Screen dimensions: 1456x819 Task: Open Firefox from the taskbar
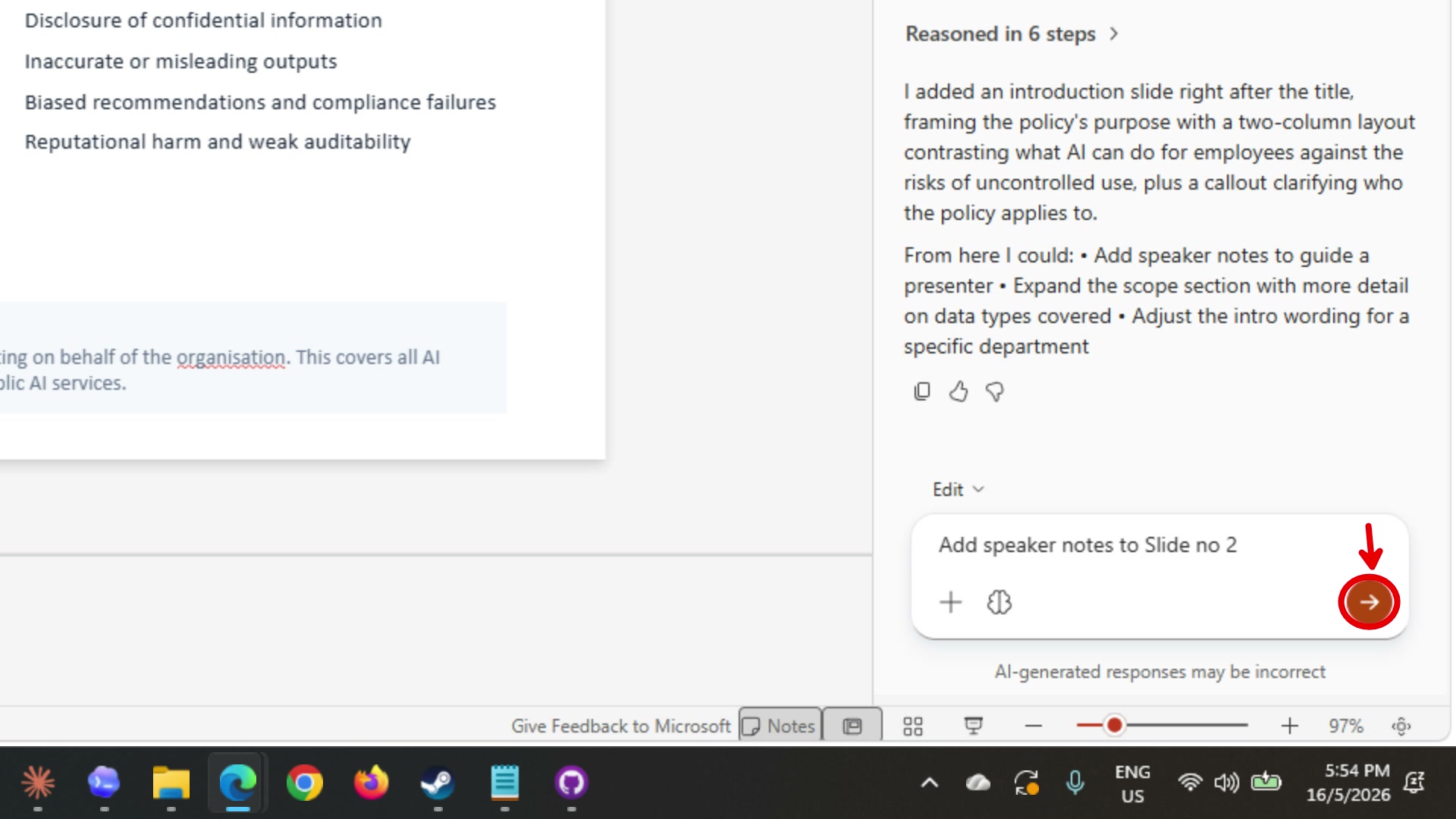(x=371, y=783)
